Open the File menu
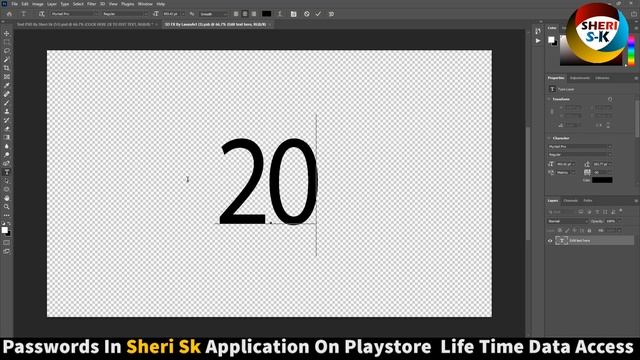 click(14, 4)
